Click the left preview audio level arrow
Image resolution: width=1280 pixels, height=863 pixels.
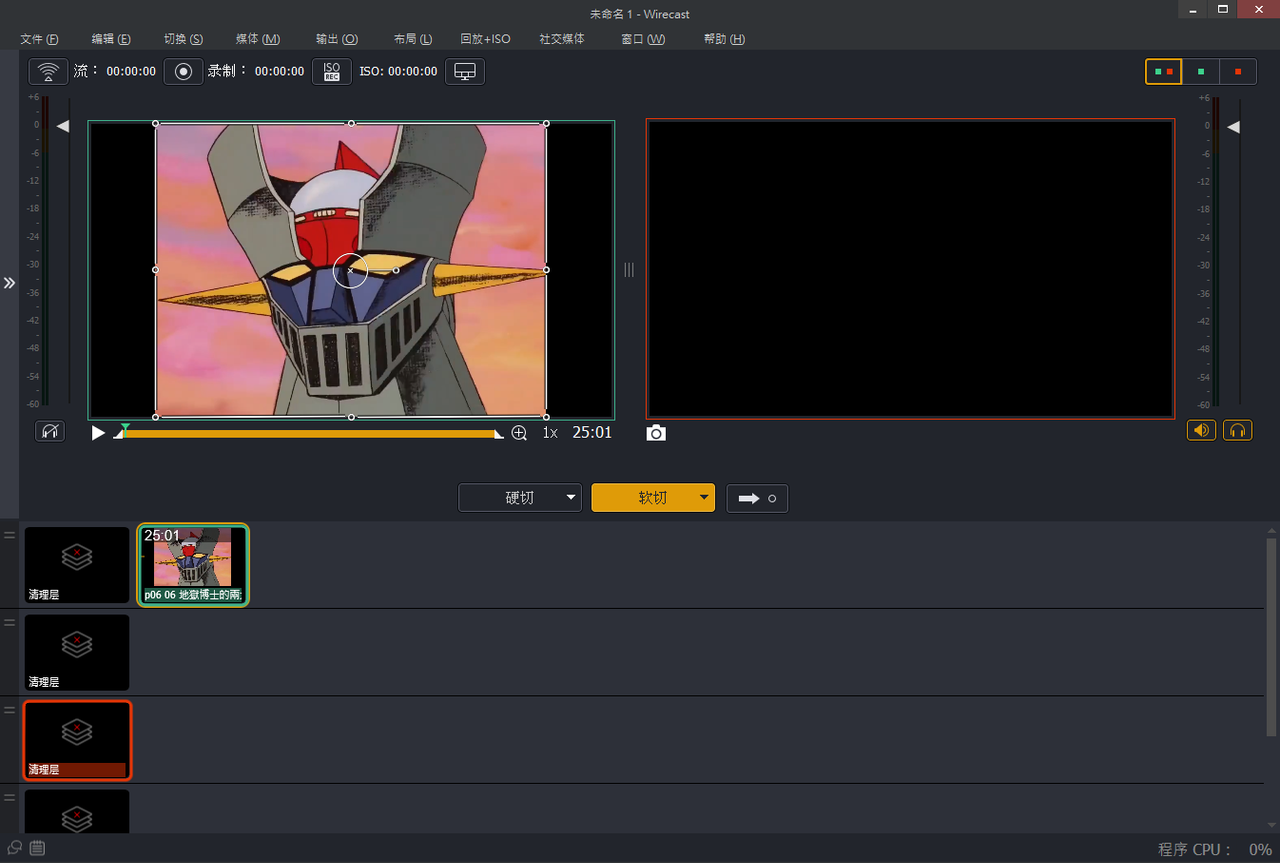[63, 126]
